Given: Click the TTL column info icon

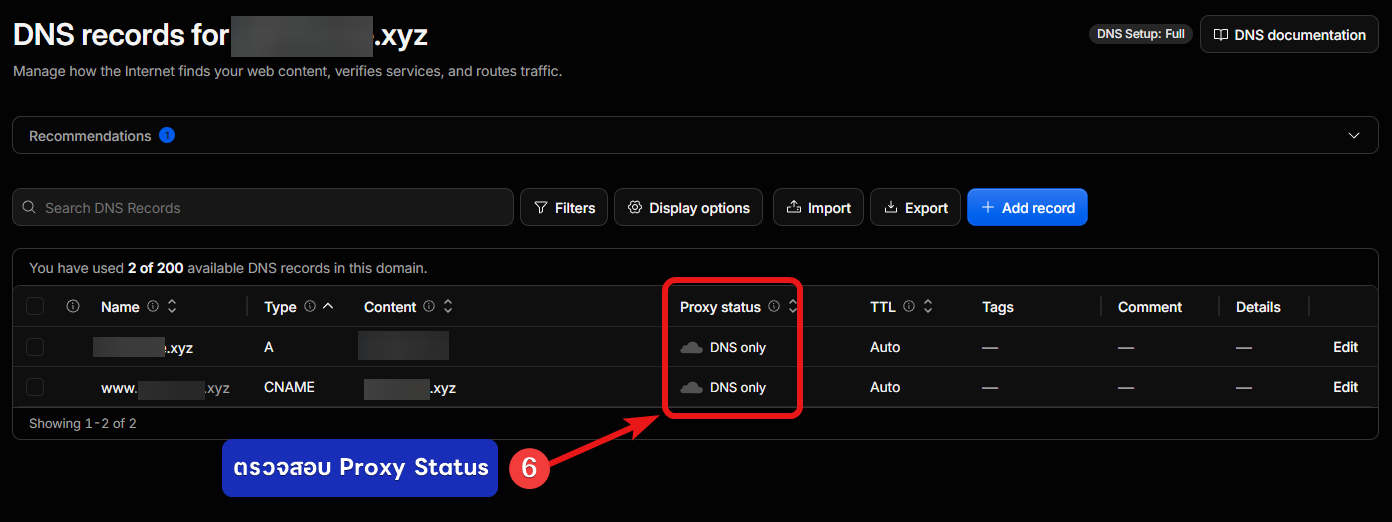Looking at the screenshot, I should point(908,307).
